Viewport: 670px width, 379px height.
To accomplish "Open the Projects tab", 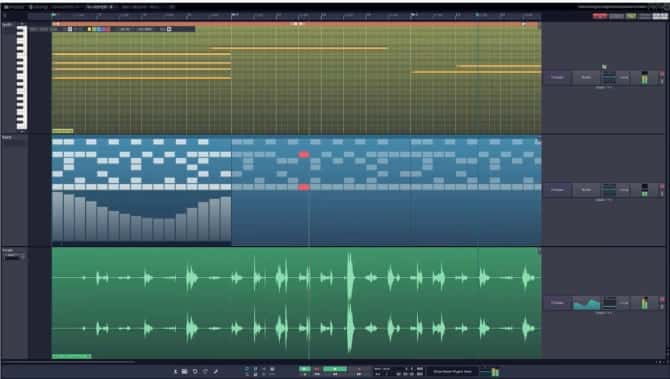I will [x=15, y=7].
